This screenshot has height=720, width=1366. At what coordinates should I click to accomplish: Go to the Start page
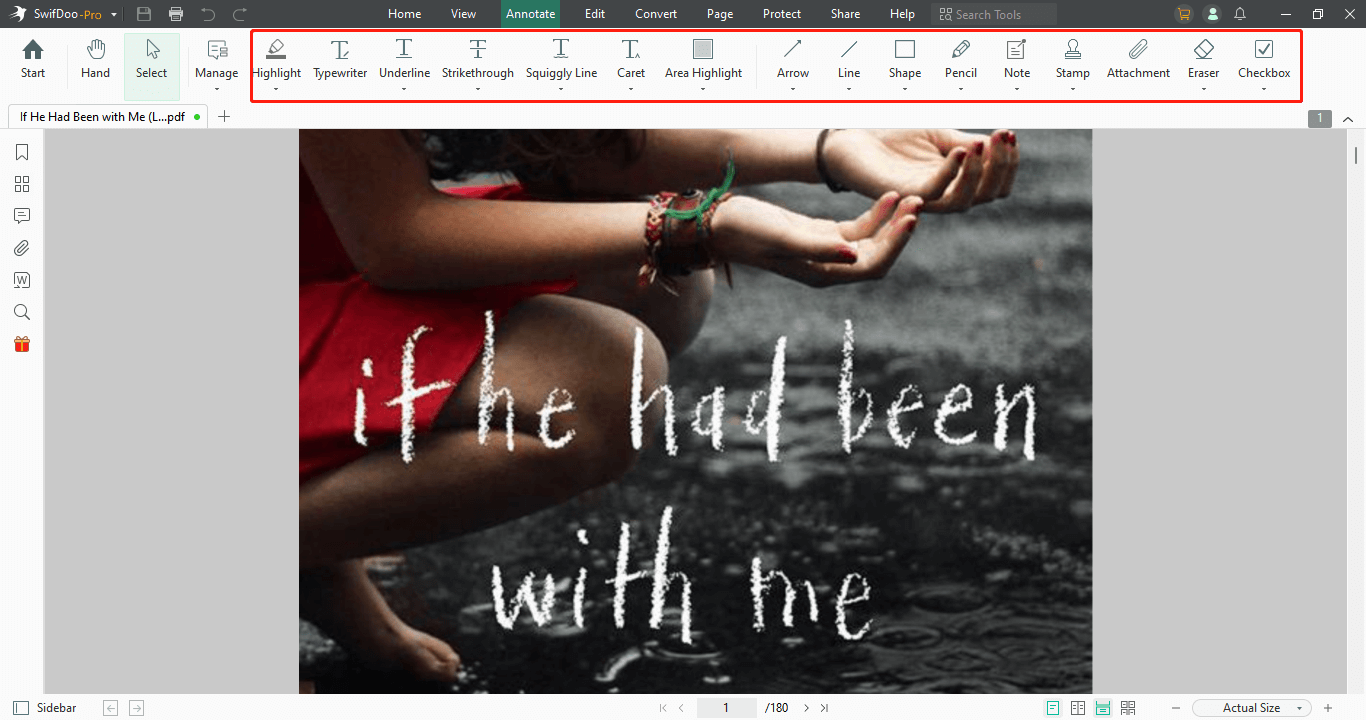tap(33, 59)
